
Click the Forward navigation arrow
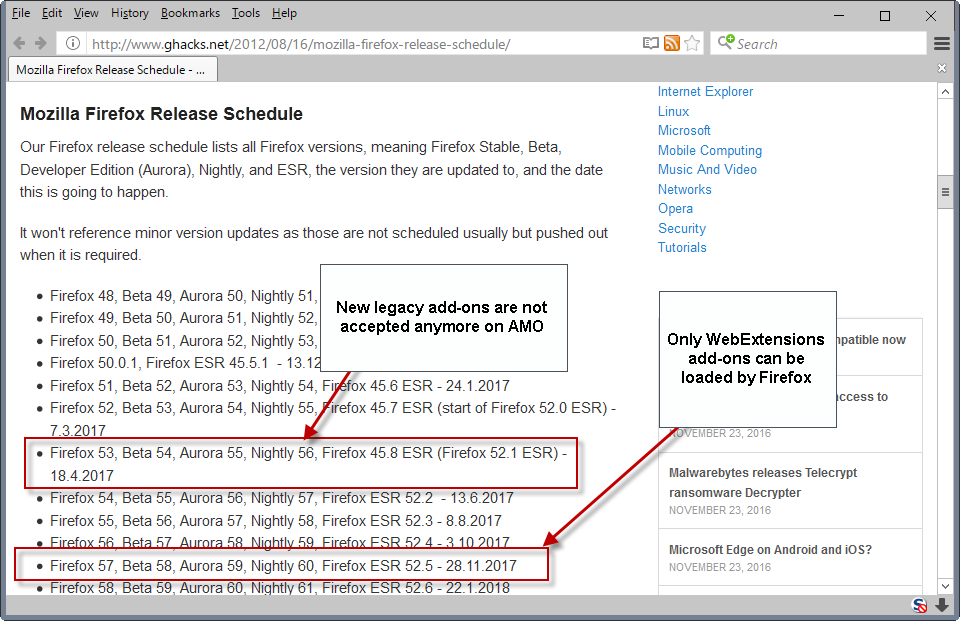(x=40, y=43)
